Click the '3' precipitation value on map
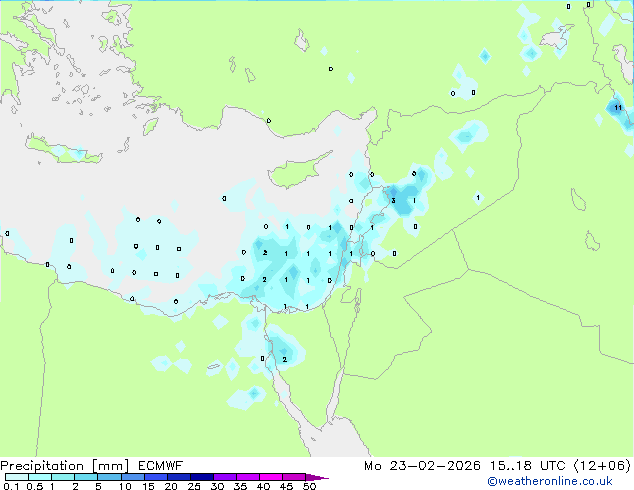Image resolution: width=634 pixels, height=490 pixels. pyautogui.click(x=393, y=201)
